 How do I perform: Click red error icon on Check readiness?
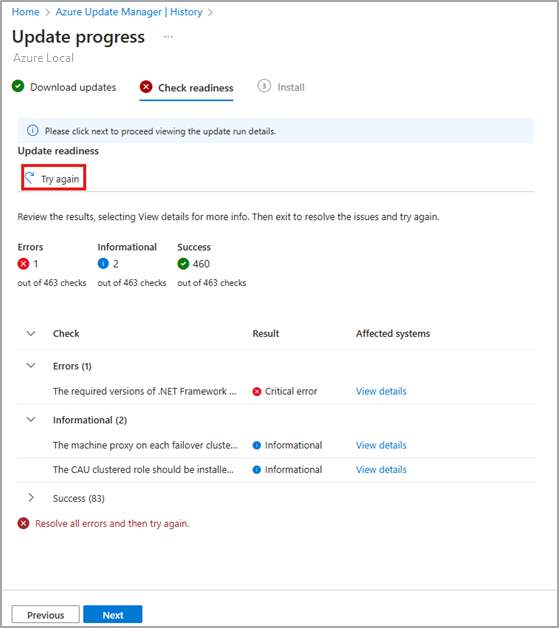(x=146, y=87)
